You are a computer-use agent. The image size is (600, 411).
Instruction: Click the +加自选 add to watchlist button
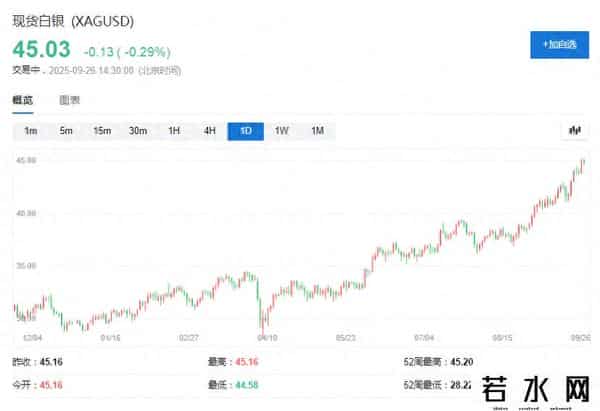coord(559,45)
